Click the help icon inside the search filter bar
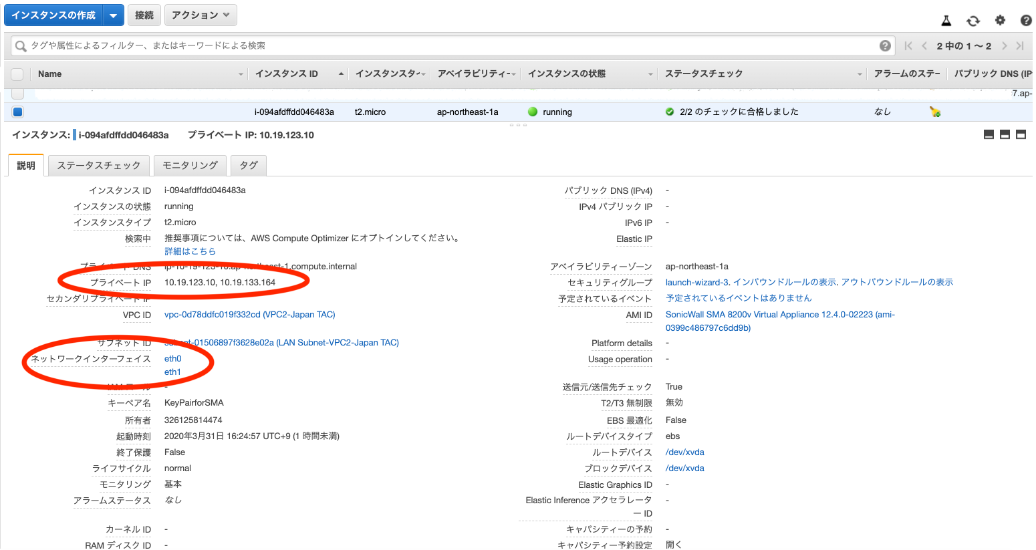1036x550 pixels. click(885, 46)
